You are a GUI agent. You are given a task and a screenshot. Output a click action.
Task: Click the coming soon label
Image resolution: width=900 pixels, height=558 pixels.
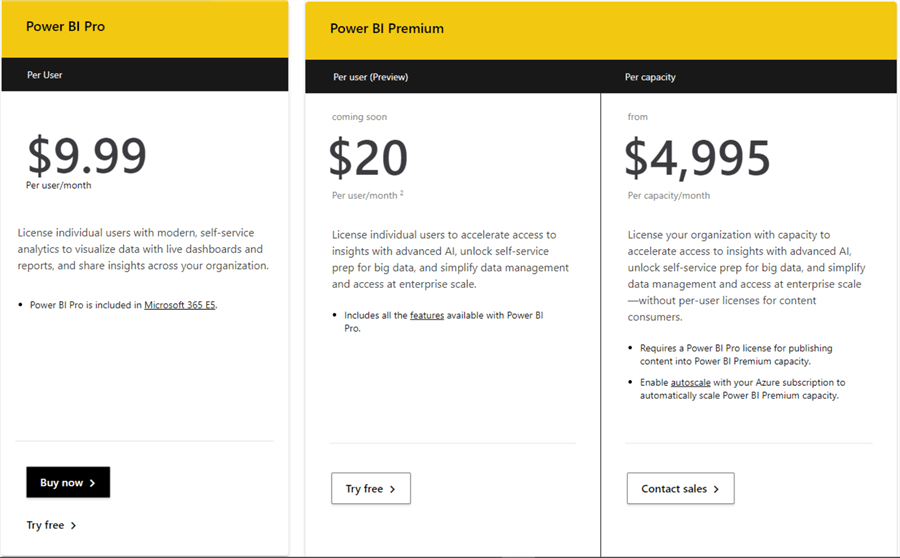pos(359,117)
